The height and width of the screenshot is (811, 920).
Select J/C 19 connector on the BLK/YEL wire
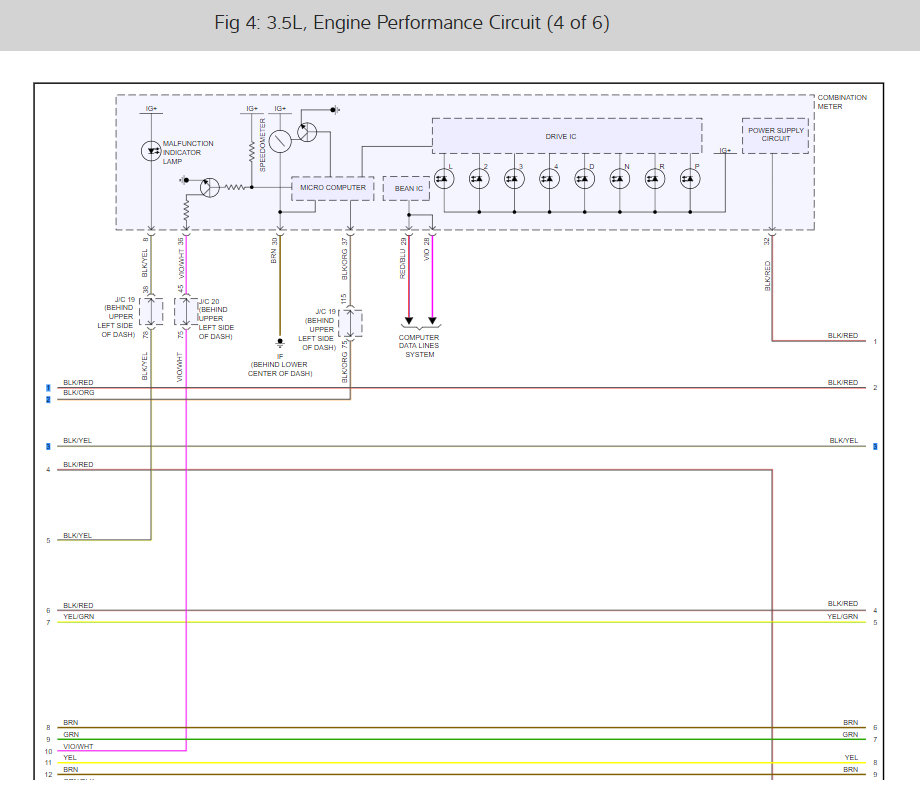[151, 312]
